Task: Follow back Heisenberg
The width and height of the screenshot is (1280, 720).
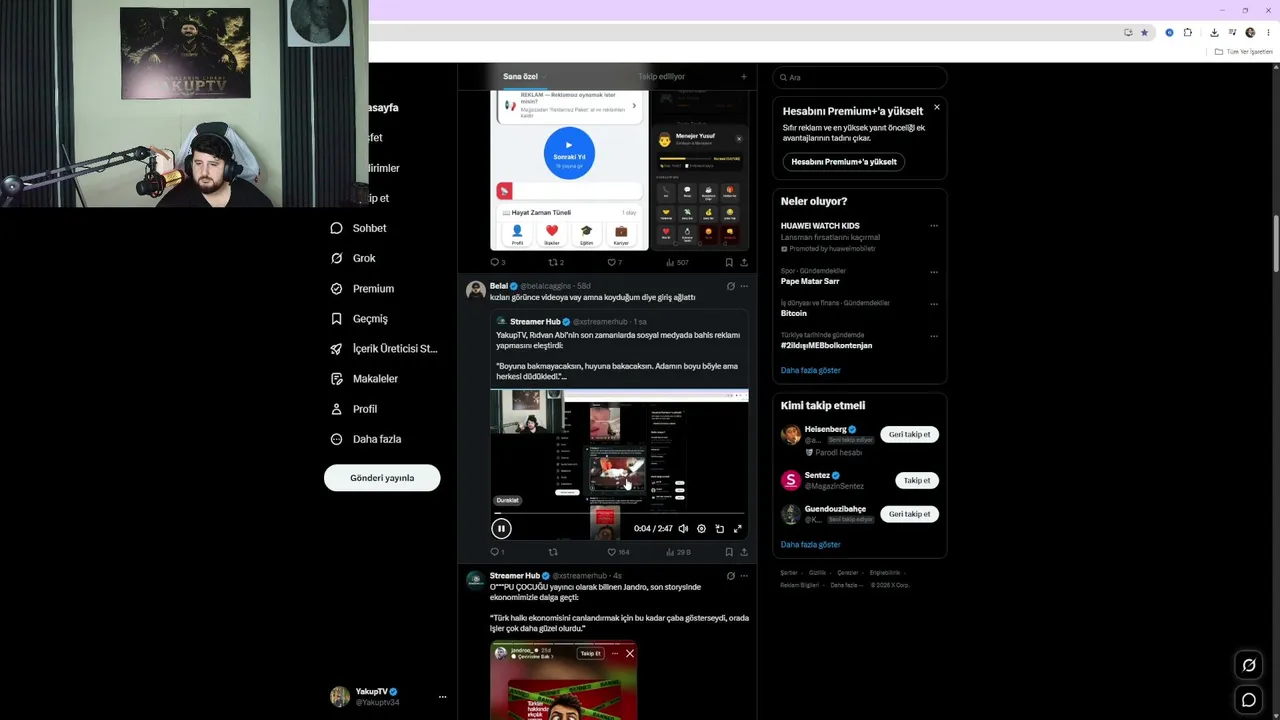Action: click(x=909, y=434)
